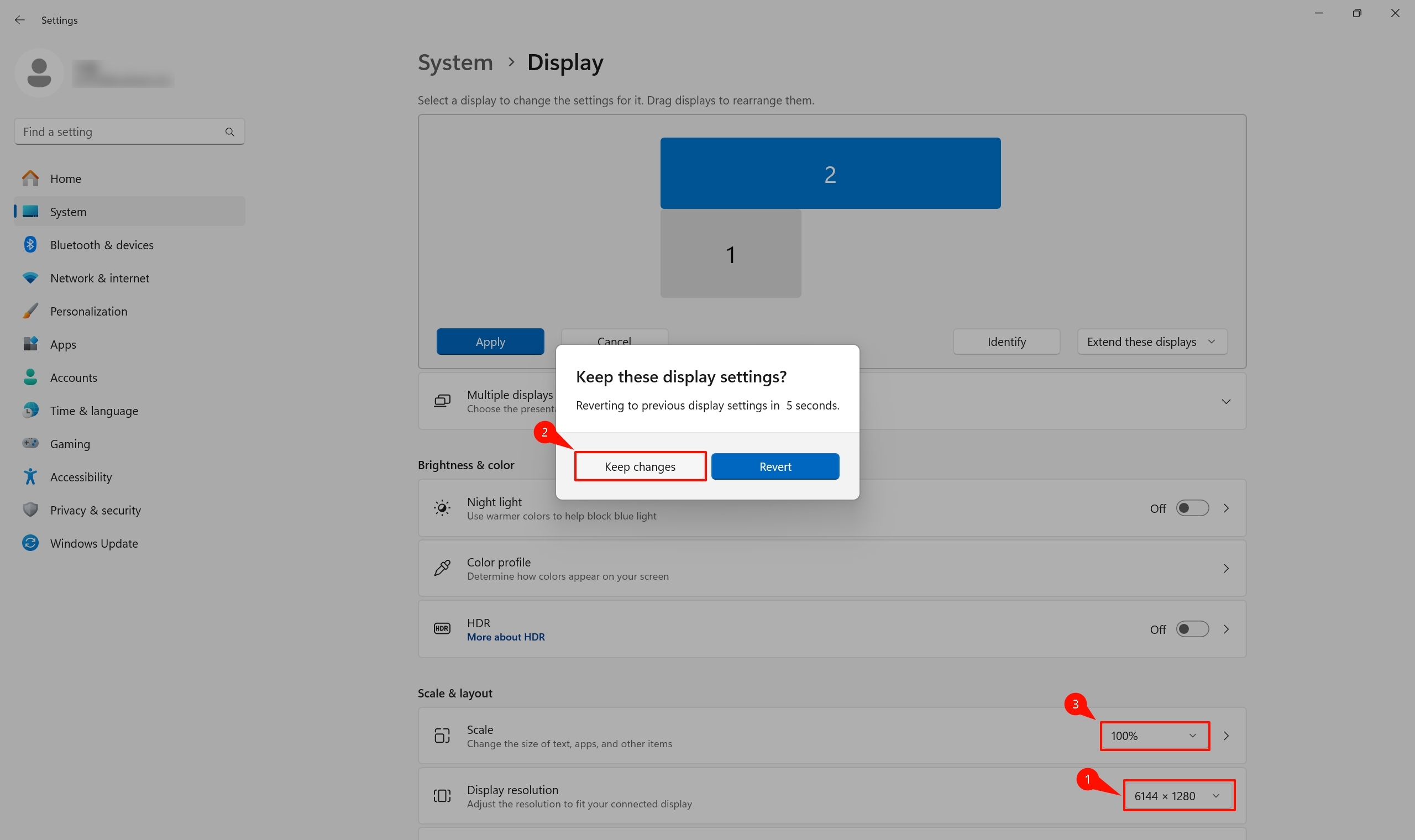Toggle Night light switch on
Viewport: 1415px width, 840px height.
tap(1192, 508)
